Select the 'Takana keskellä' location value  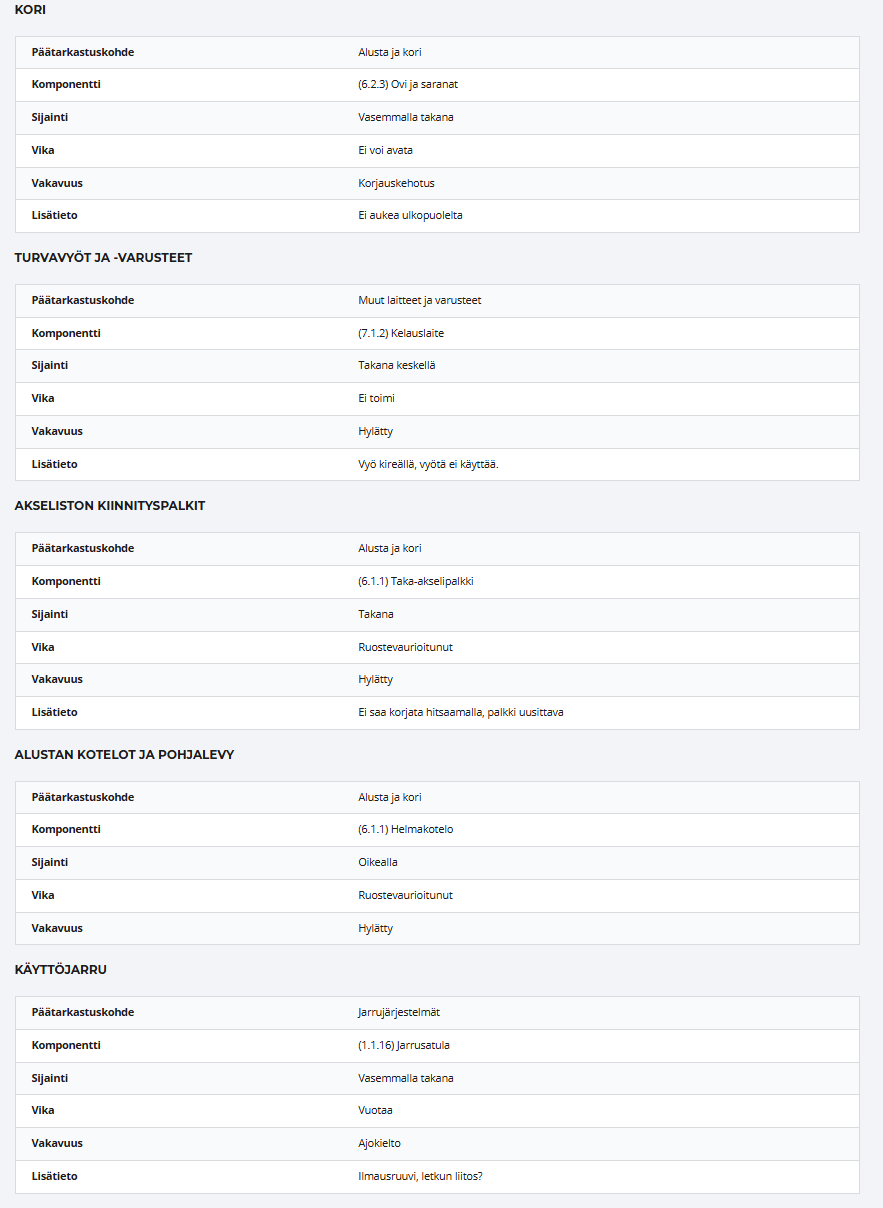[x=397, y=365]
